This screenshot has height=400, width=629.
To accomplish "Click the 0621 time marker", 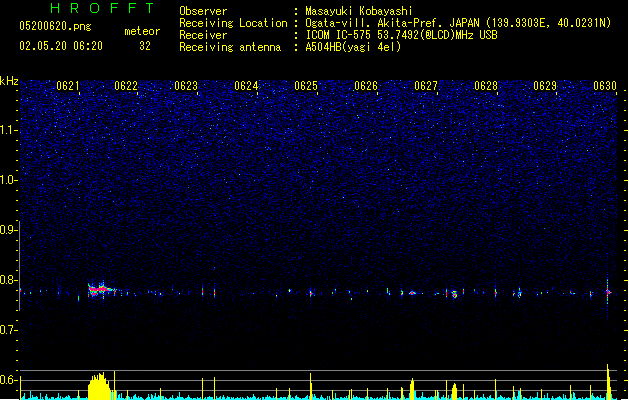I will coord(67,86).
